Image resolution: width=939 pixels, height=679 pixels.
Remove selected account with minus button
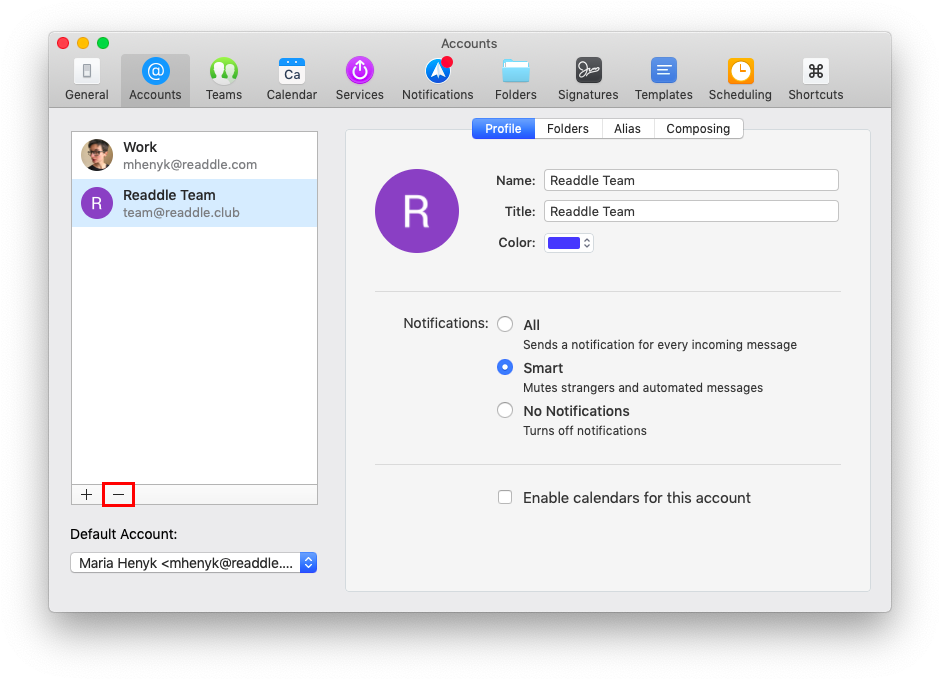(x=119, y=495)
